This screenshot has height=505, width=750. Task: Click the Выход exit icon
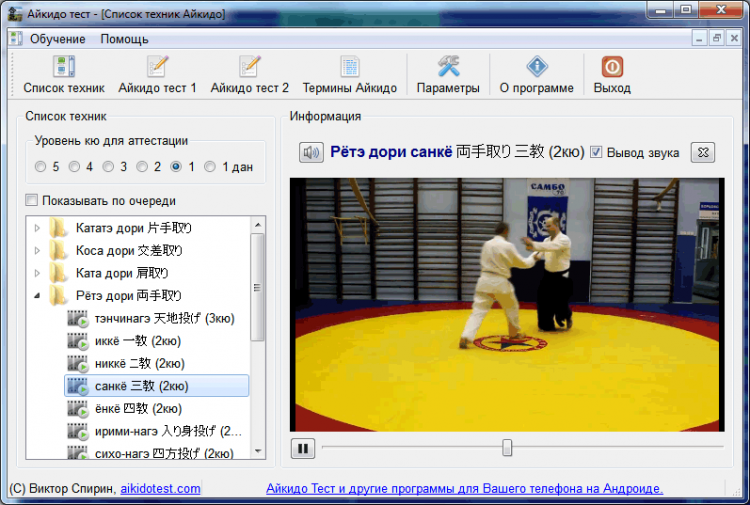point(612,67)
